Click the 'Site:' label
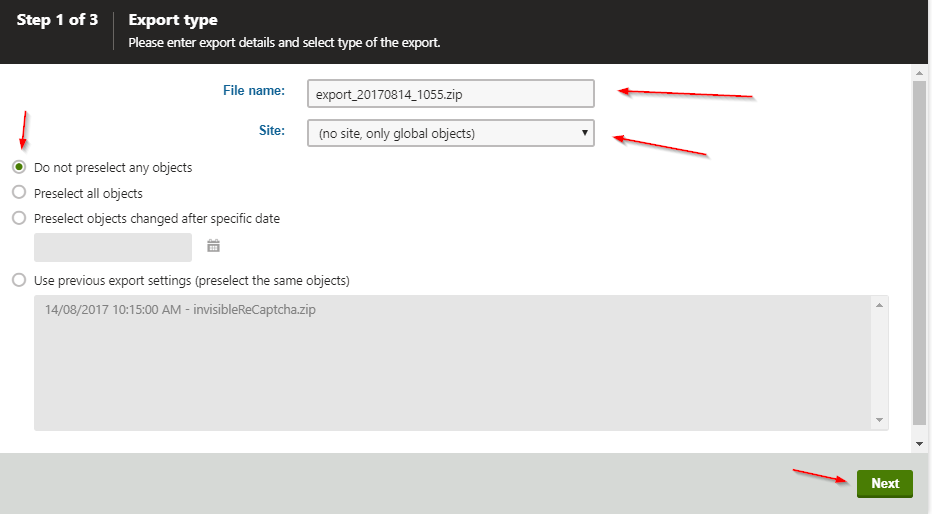The image size is (932, 514). coord(271,130)
